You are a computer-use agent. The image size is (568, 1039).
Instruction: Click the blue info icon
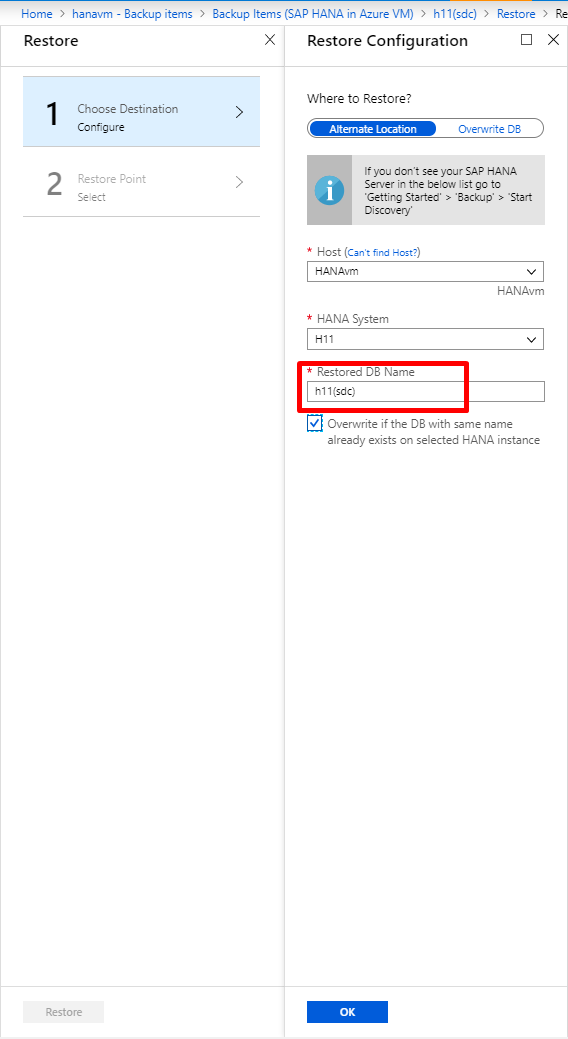[x=329, y=190]
